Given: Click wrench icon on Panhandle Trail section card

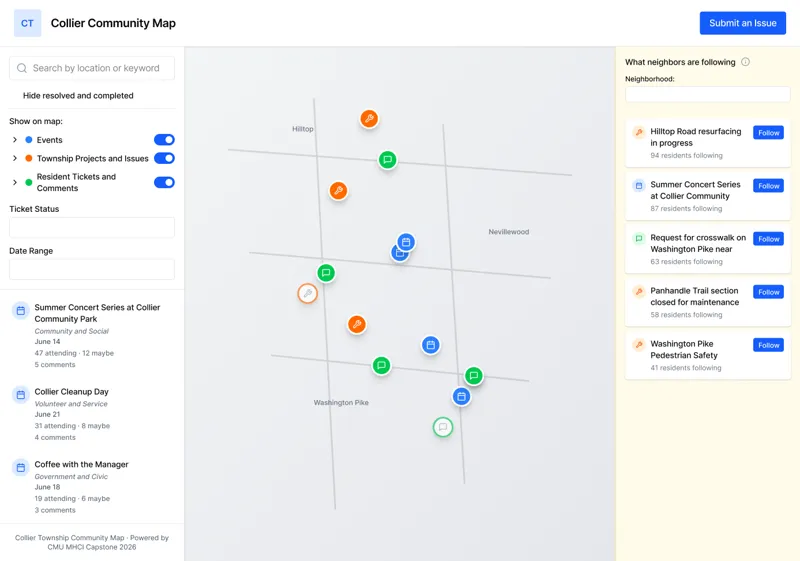Looking at the screenshot, I should (x=639, y=291).
